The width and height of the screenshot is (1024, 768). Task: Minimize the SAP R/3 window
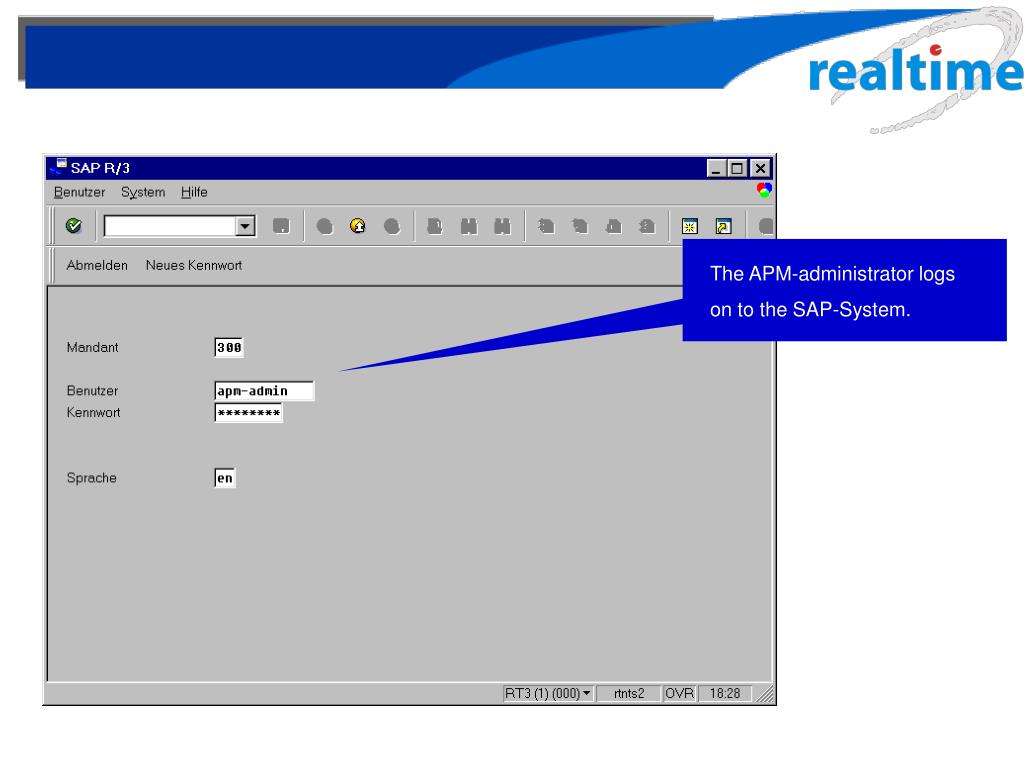(x=716, y=168)
